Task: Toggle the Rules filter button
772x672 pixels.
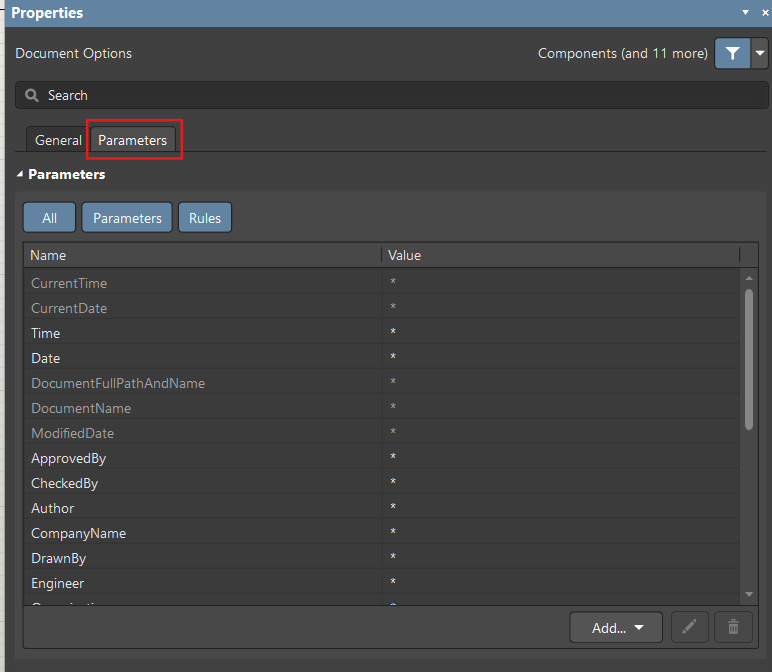Action: pyautogui.click(x=205, y=218)
